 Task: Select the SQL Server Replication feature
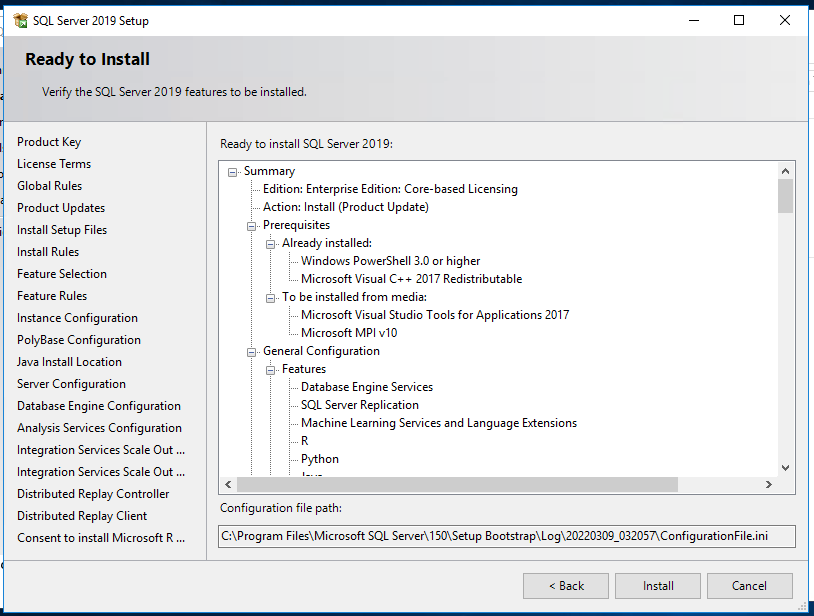point(360,405)
